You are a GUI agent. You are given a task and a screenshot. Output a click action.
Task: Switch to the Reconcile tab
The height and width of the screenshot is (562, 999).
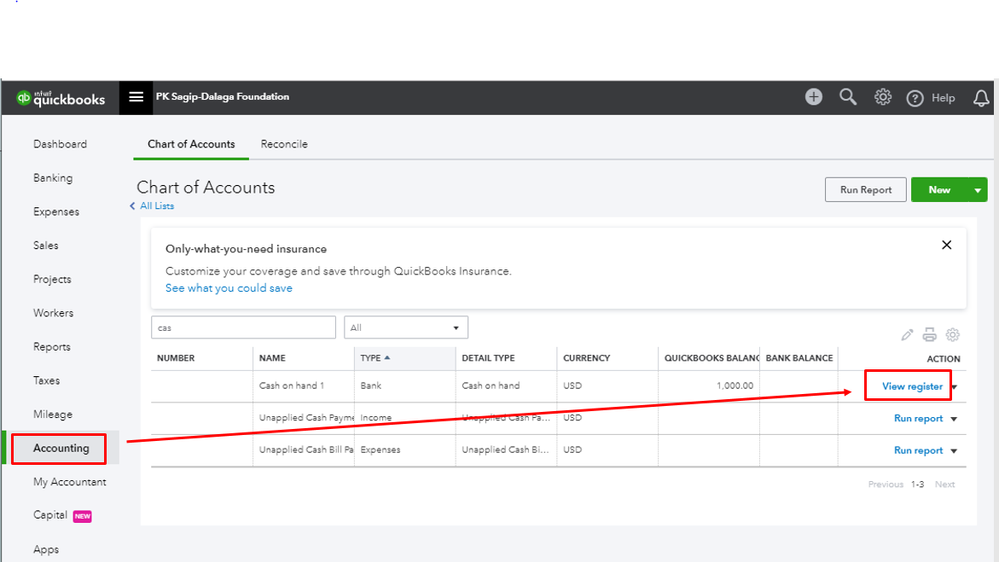click(x=284, y=144)
